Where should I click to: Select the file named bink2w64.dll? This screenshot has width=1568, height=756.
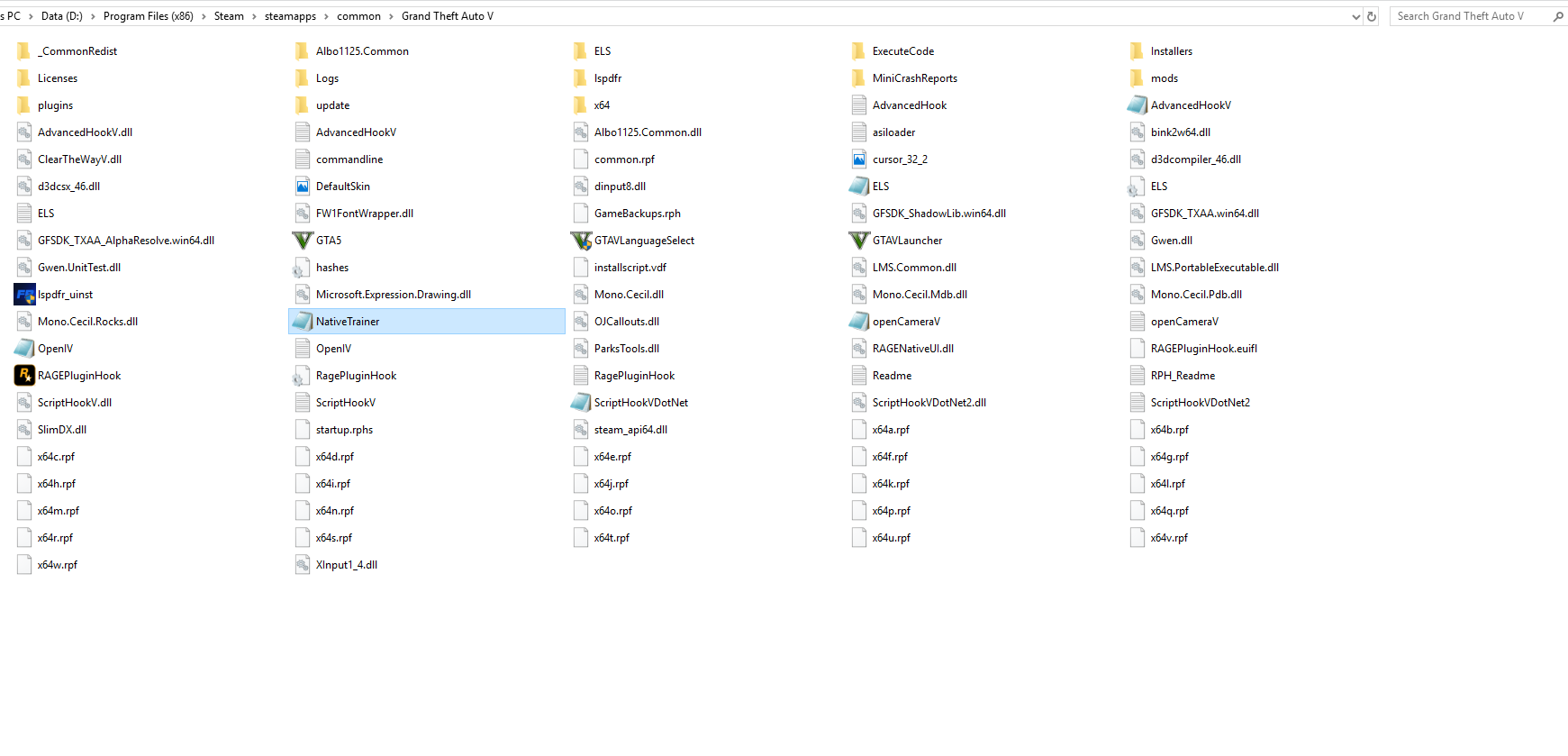[1181, 132]
